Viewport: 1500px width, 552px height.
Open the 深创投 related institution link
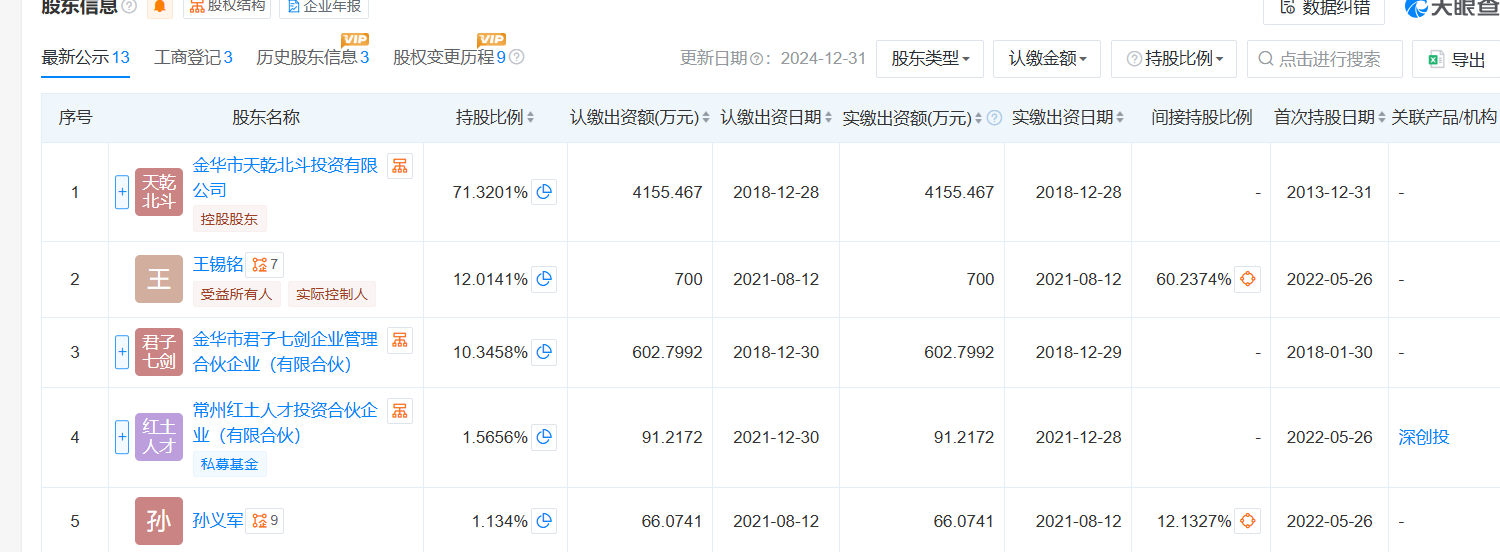coord(1423,437)
